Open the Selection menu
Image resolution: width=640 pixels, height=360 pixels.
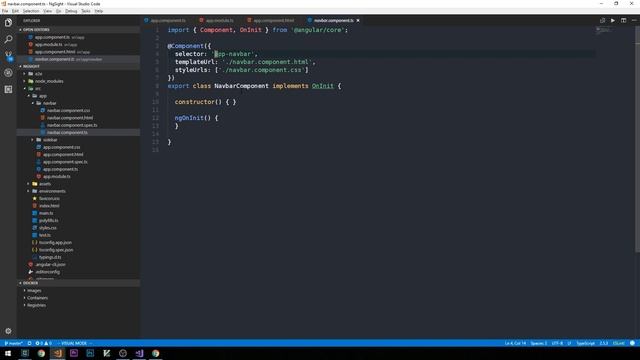pos(31,11)
